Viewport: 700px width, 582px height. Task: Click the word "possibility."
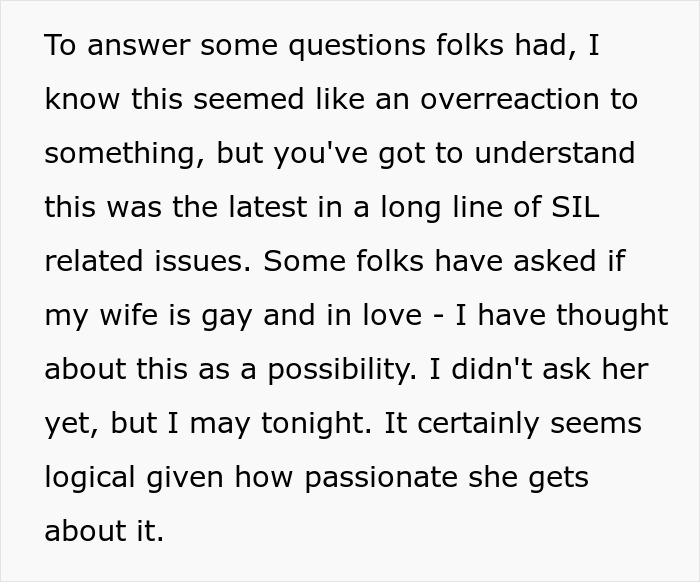(x=342, y=370)
